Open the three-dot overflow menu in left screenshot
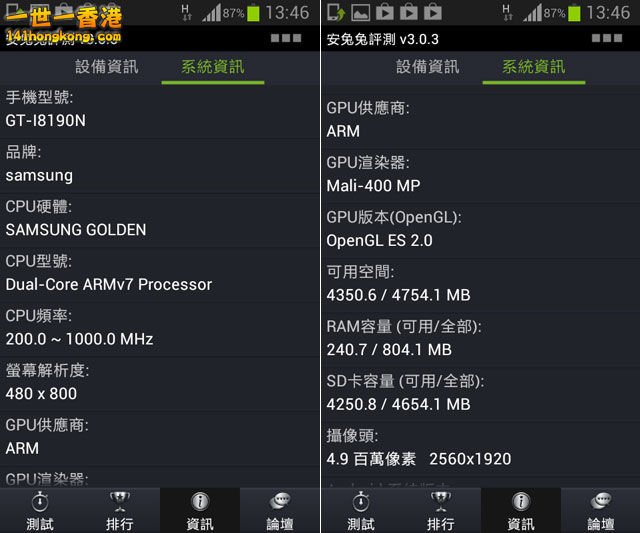640x533 pixels. pyautogui.click(x=286, y=38)
